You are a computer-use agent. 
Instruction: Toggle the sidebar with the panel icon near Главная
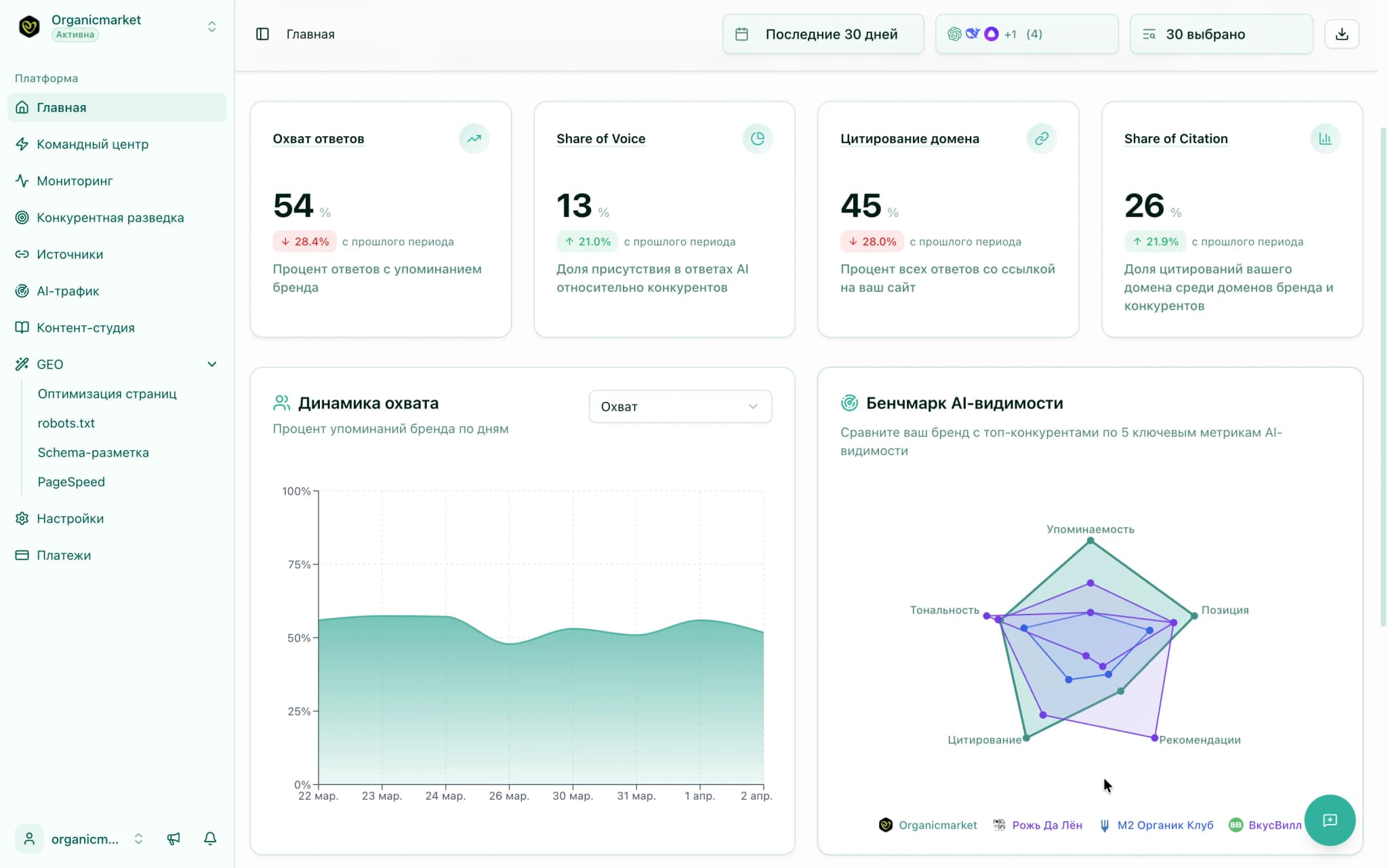pos(263,34)
